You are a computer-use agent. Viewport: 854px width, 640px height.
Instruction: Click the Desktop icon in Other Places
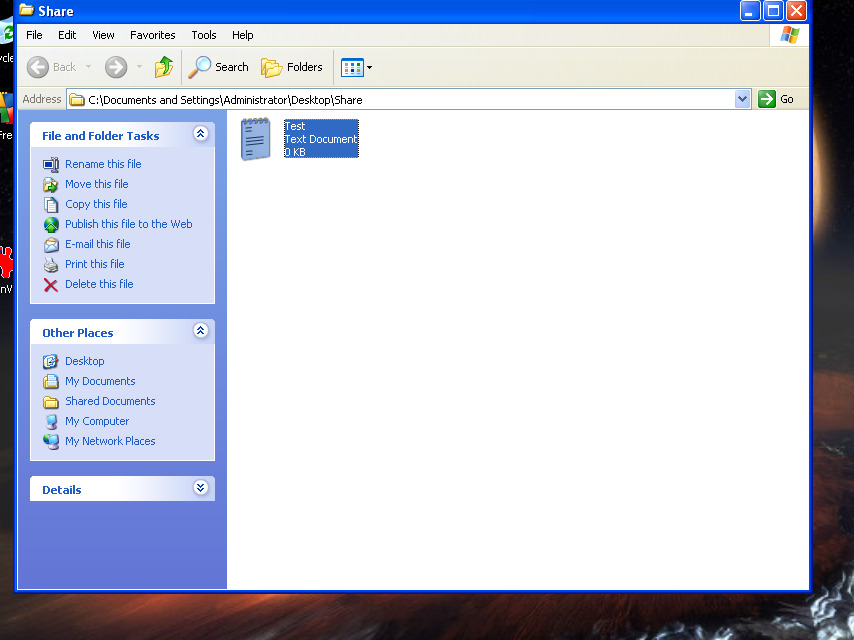51,361
